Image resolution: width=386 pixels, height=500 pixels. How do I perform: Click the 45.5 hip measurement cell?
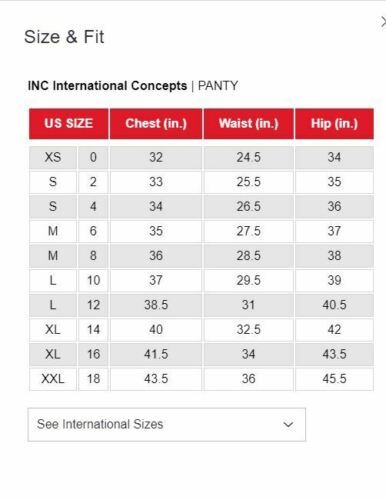[x=334, y=379]
